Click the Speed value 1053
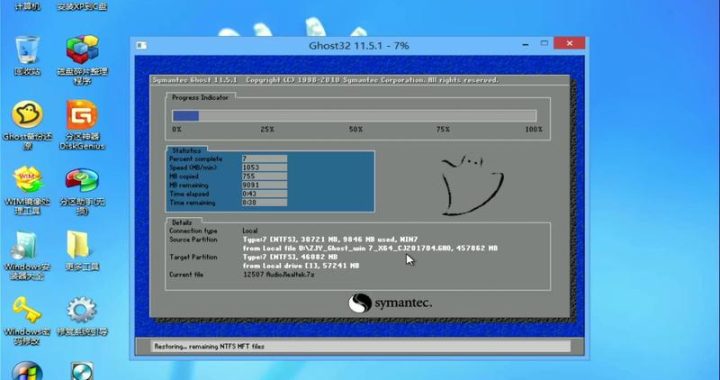 264,168
